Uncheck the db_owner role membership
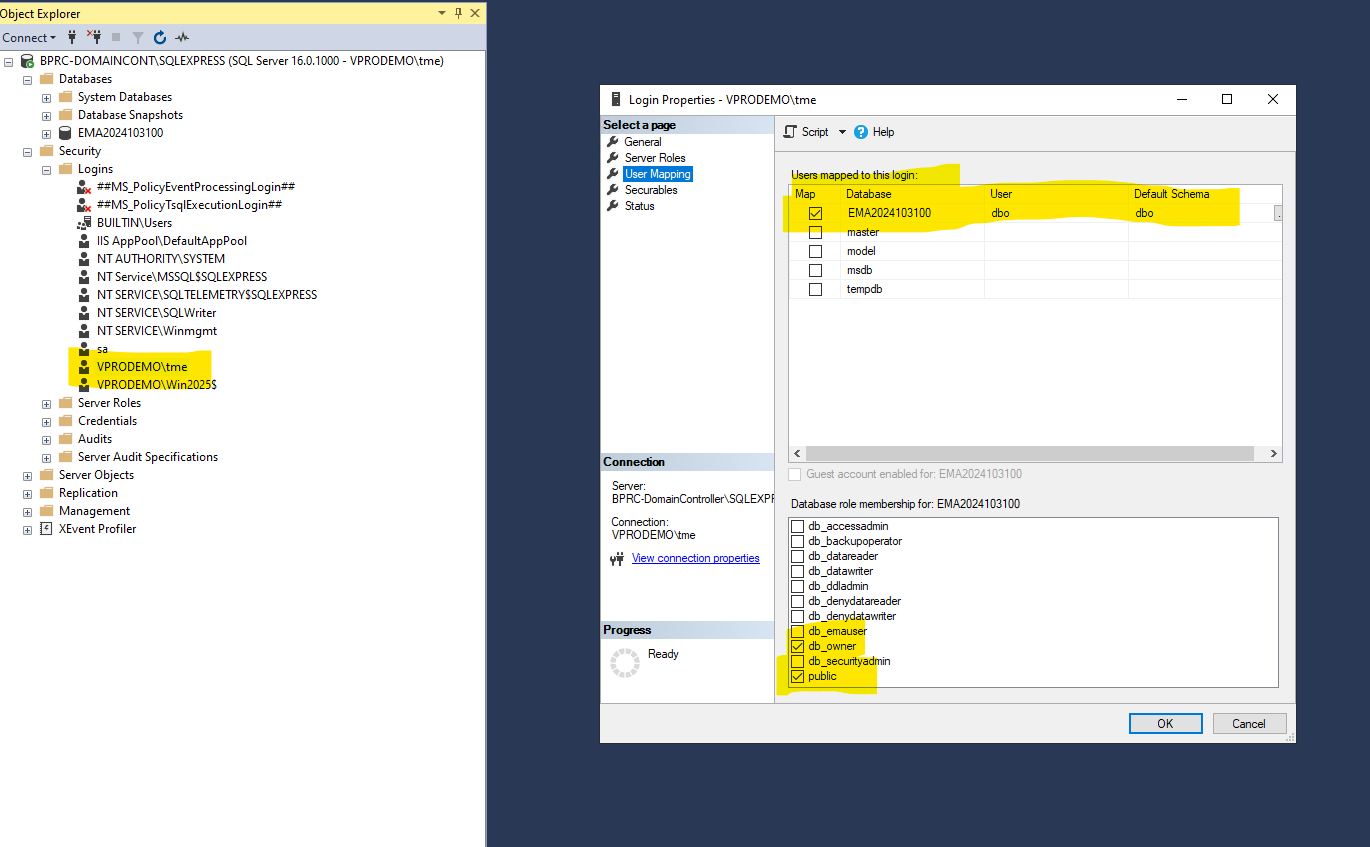This screenshot has width=1370, height=847. click(x=798, y=645)
